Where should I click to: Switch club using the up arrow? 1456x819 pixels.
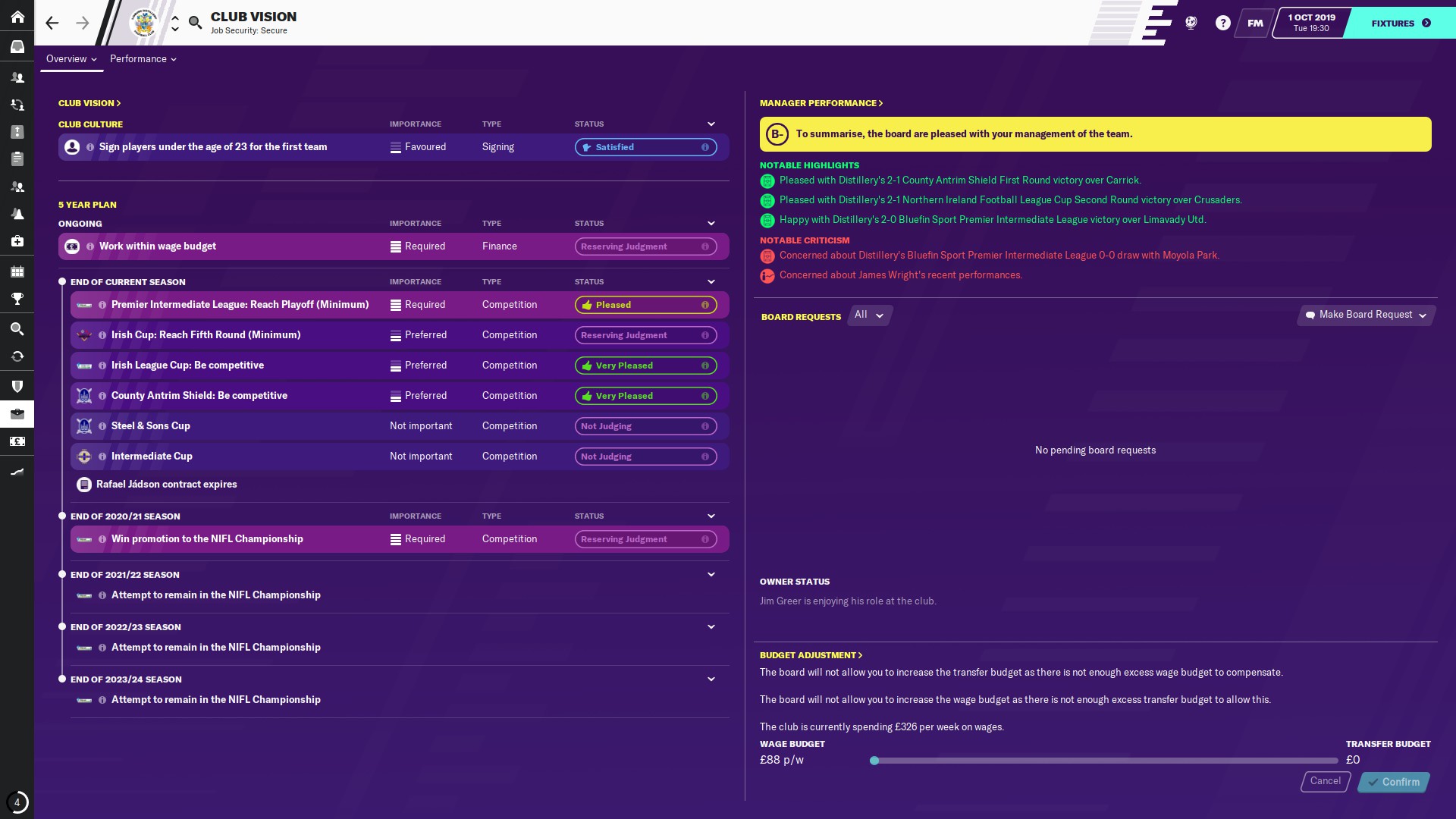coord(174,17)
